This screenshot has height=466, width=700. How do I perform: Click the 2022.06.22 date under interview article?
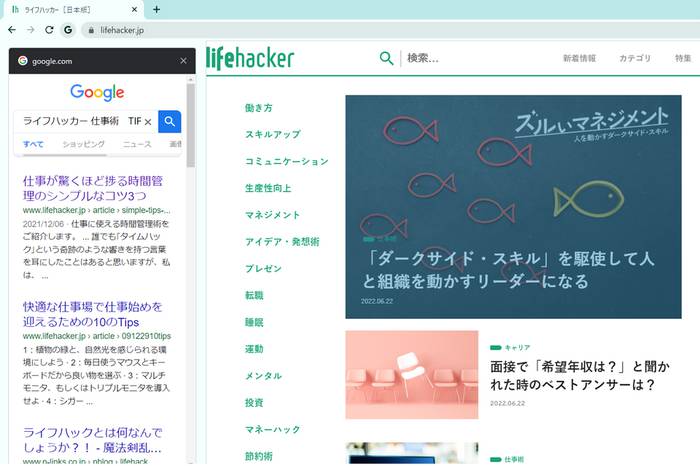(x=507, y=403)
